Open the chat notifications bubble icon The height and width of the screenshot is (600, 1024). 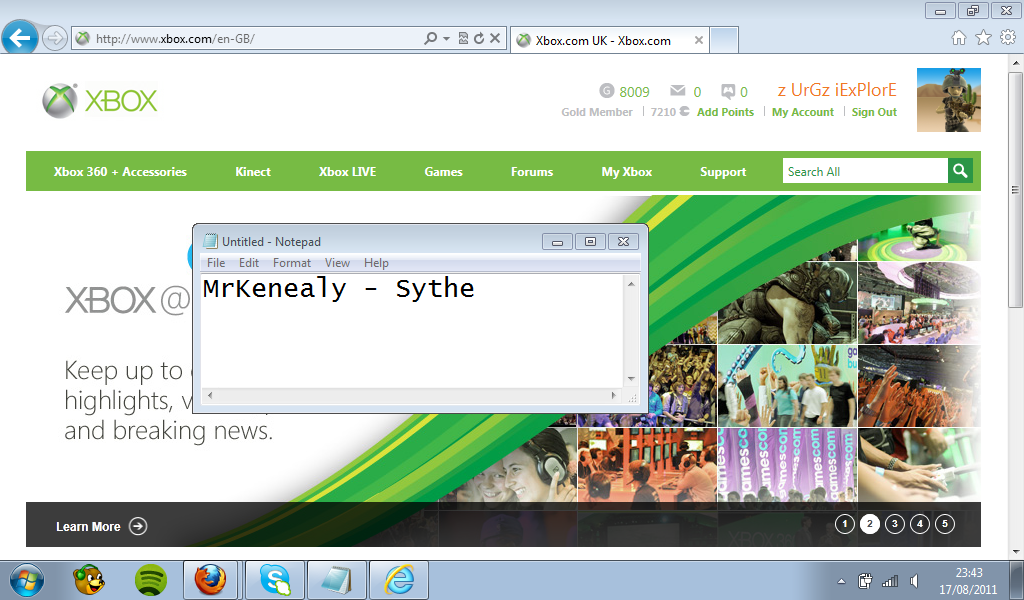click(x=728, y=91)
